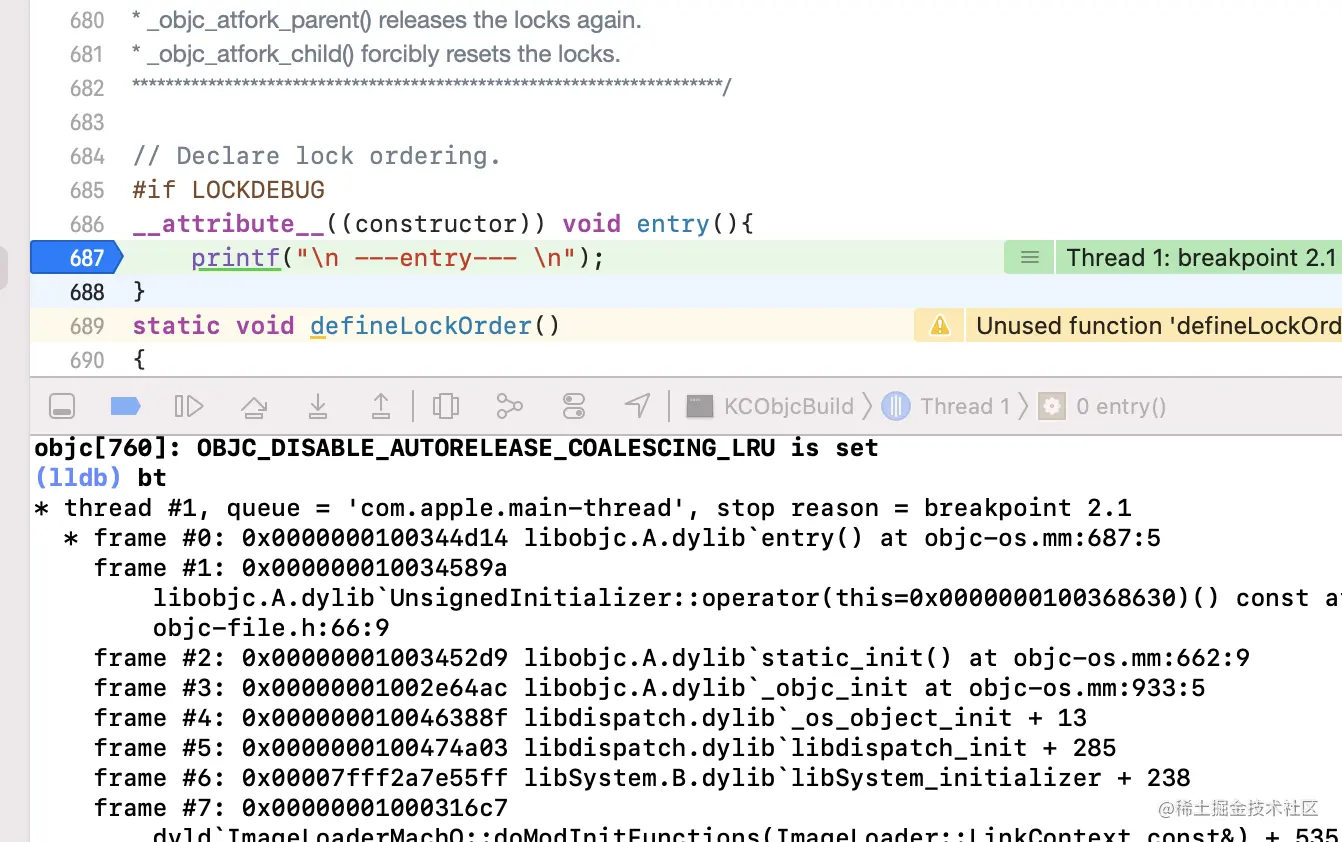Click the frame #0 entry() console line
This screenshot has width=1342, height=842.
[x=612, y=538]
